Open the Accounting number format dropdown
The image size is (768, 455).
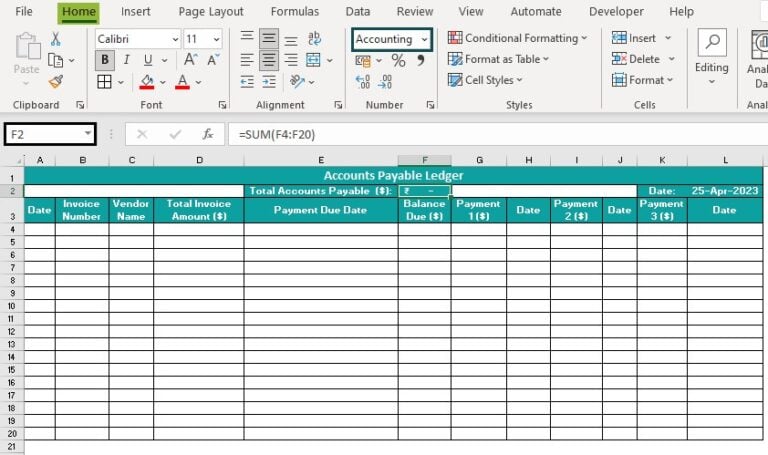pyautogui.click(x=424, y=39)
